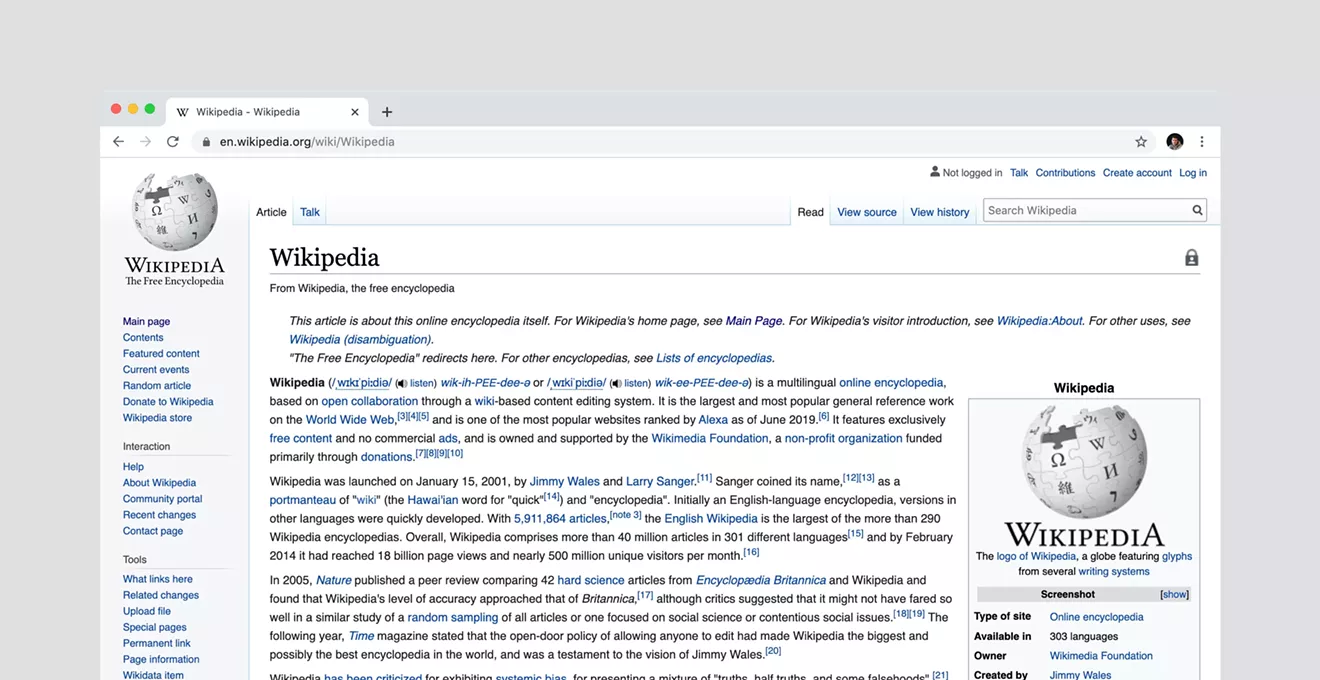Click the browser forward arrow
The width and height of the screenshot is (1320, 680).
tap(145, 142)
